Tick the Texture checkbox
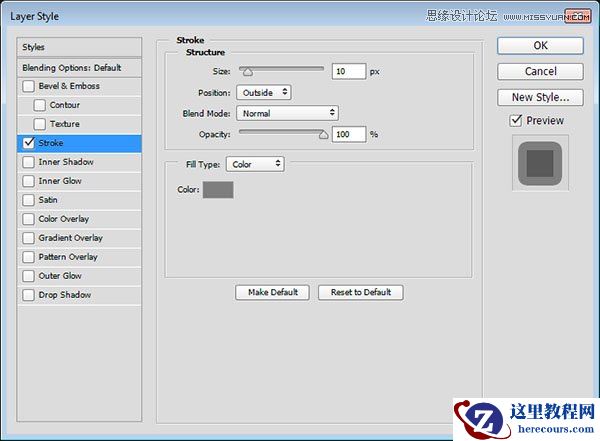600x441 pixels. pyautogui.click(x=39, y=124)
